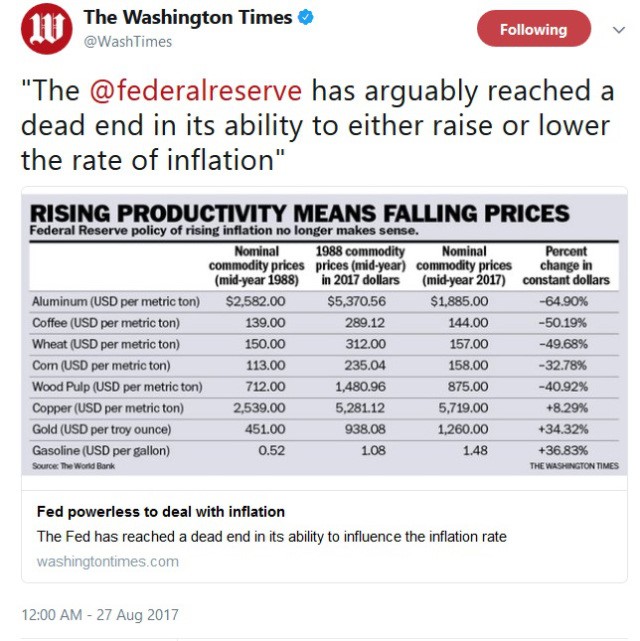The width and height of the screenshot is (640, 641).
Task: Open the Fed powerless to deal with inflation headline
Action: pos(161,512)
